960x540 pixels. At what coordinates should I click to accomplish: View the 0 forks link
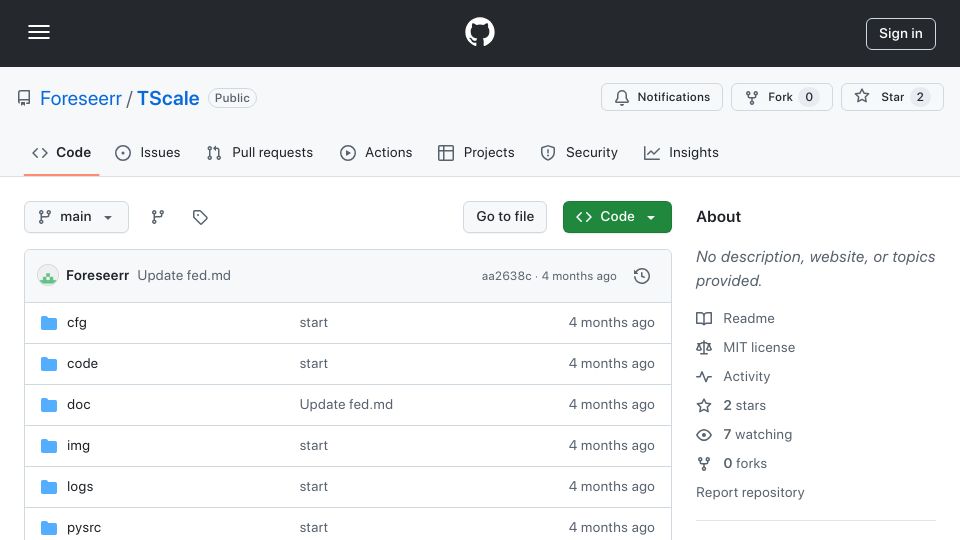point(745,463)
